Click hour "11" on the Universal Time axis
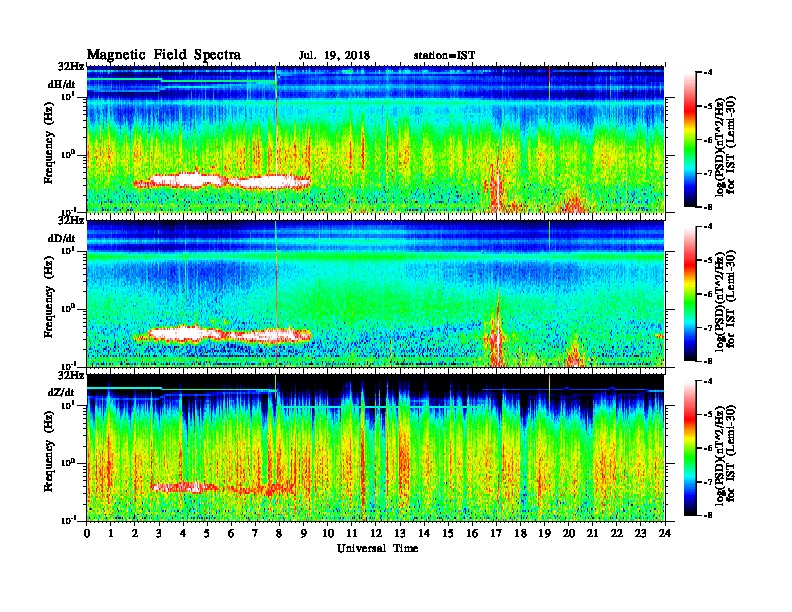The height and width of the screenshot is (612, 792). [x=352, y=534]
